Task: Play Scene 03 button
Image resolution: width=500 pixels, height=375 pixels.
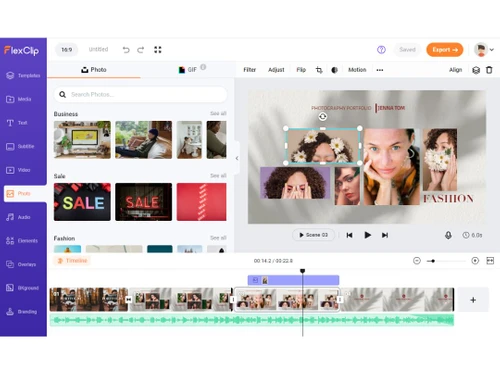Action: coord(313,235)
